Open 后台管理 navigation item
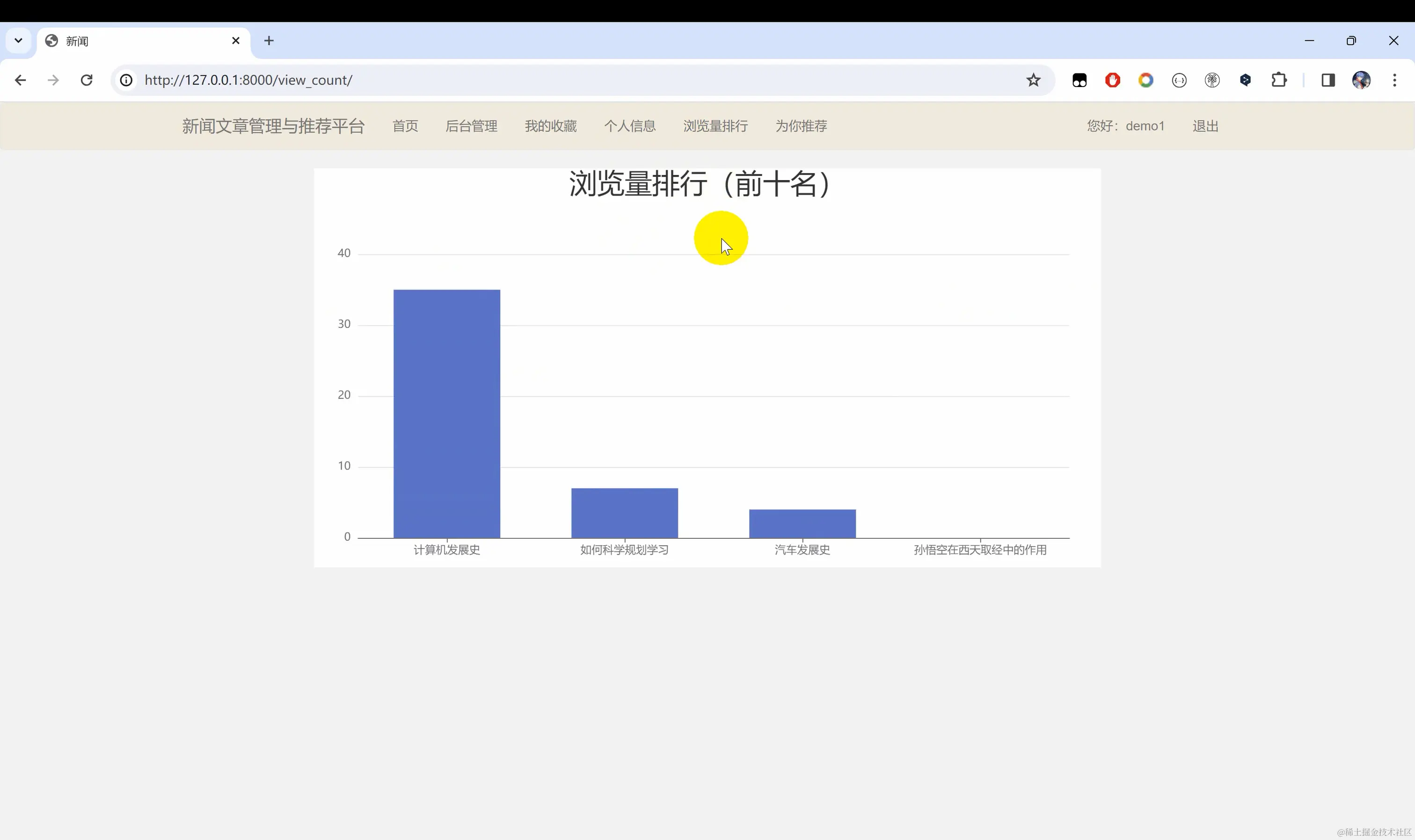The image size is (1415, 840). (471, 126)
